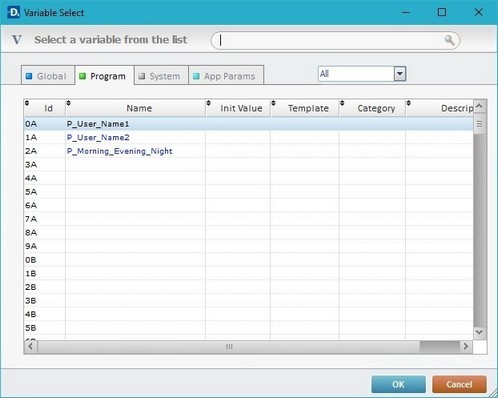The image size is (498, 398).
Task: Select empty row 7A
Action: point(248,219)
